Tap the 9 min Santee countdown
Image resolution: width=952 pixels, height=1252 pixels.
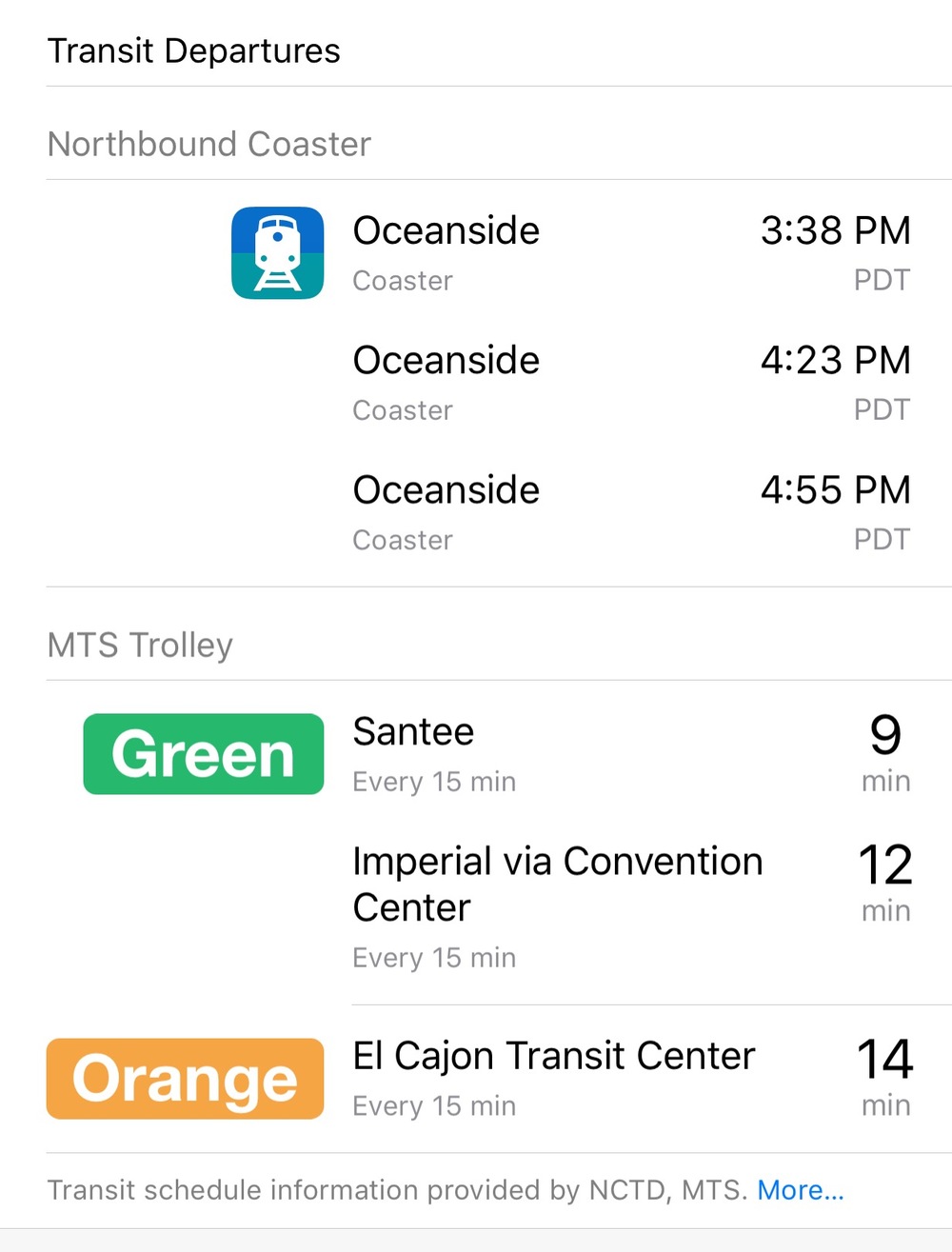(885, 752)
